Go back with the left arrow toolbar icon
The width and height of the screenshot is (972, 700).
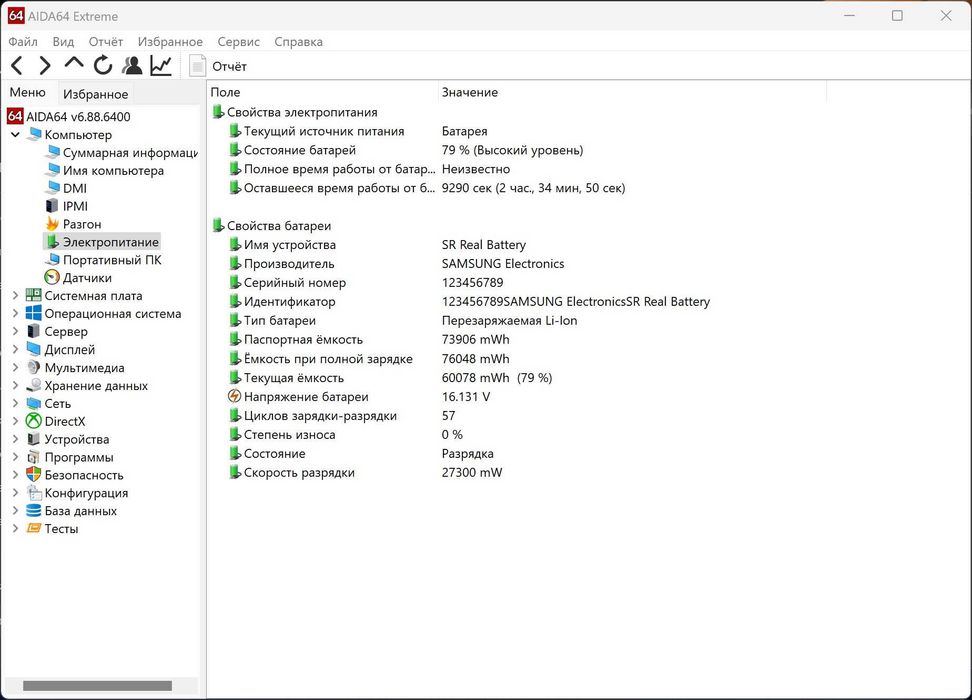17,65
